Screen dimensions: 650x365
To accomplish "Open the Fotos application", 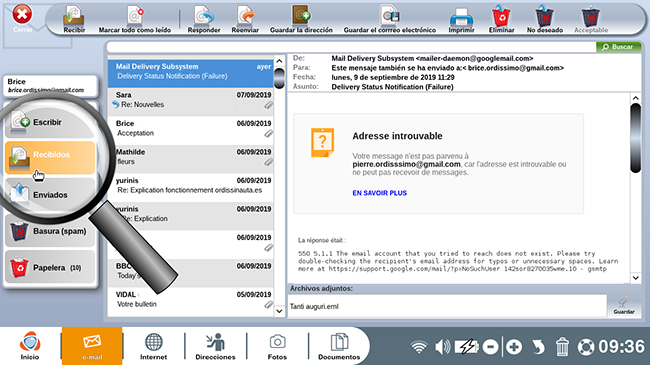I will [277, 346].
